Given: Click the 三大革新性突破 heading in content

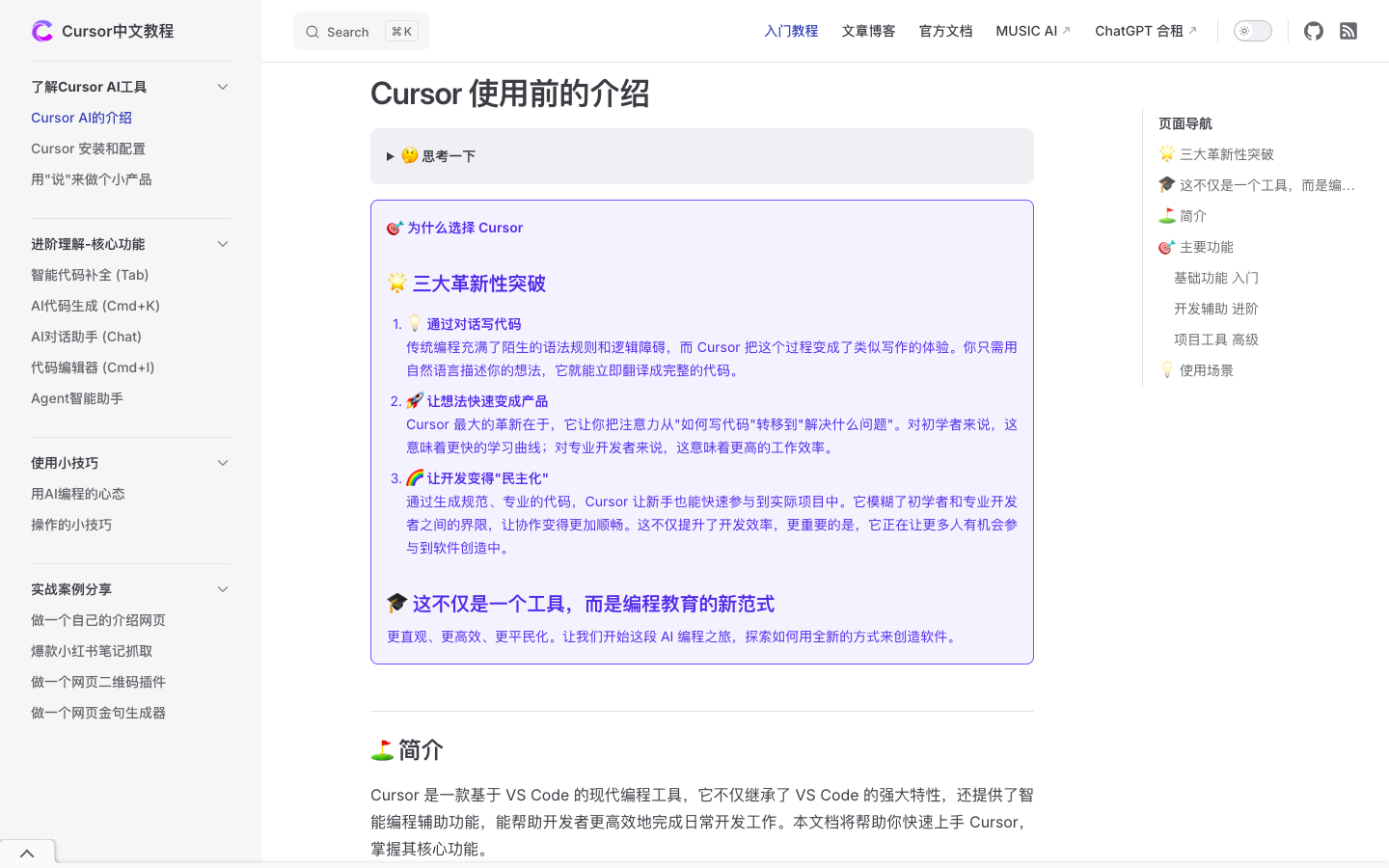Looking at the screenshot, I should (x=467, y=284).
